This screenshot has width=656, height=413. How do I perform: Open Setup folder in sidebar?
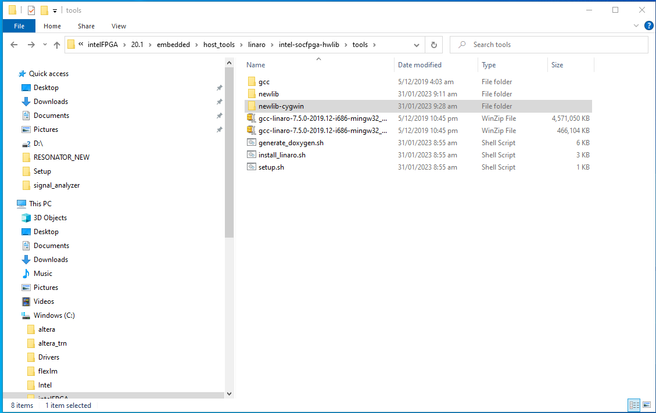pyautogui.click(x=42, y=171)
